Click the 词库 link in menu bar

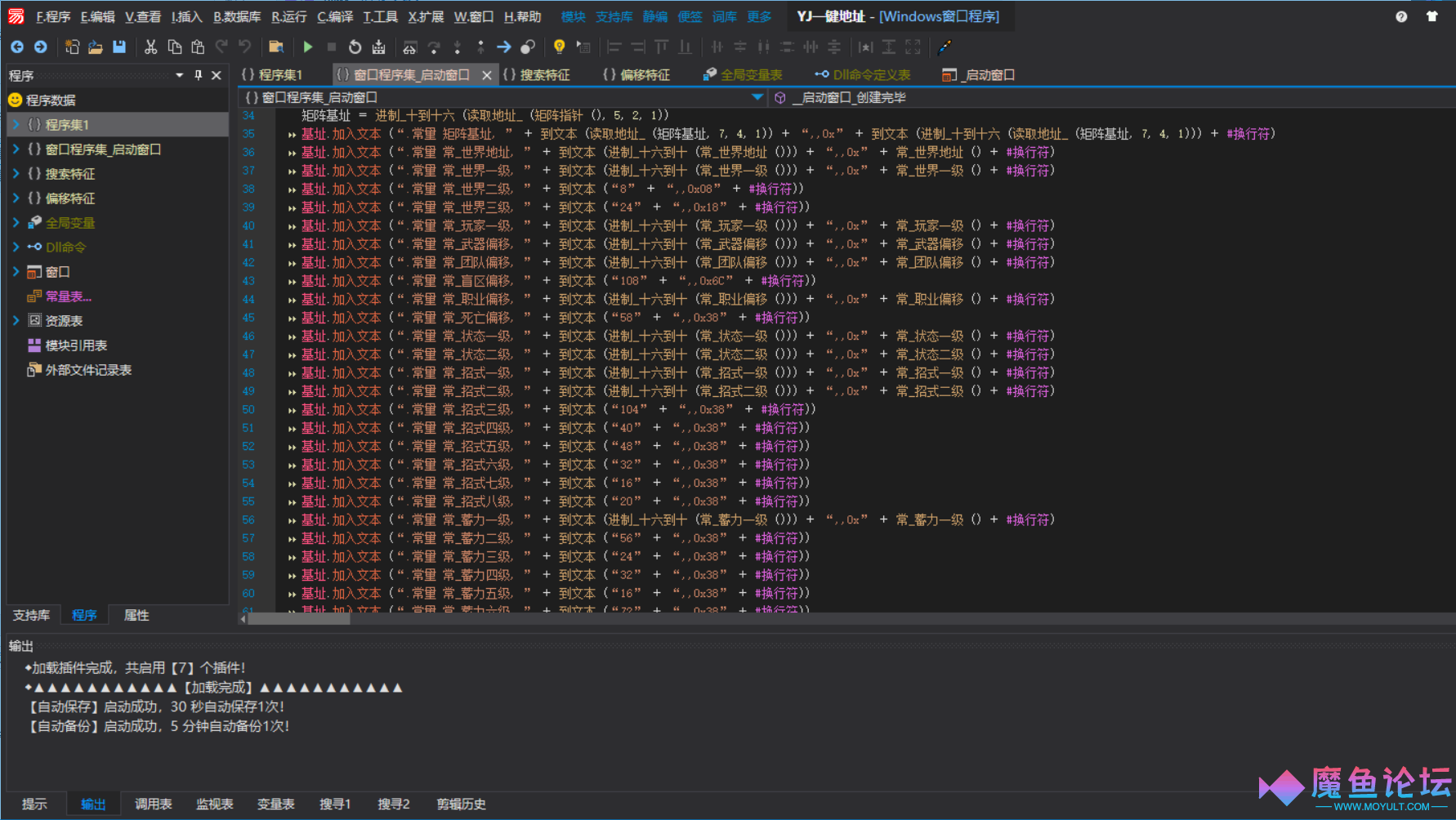click(x=724, y=16)
